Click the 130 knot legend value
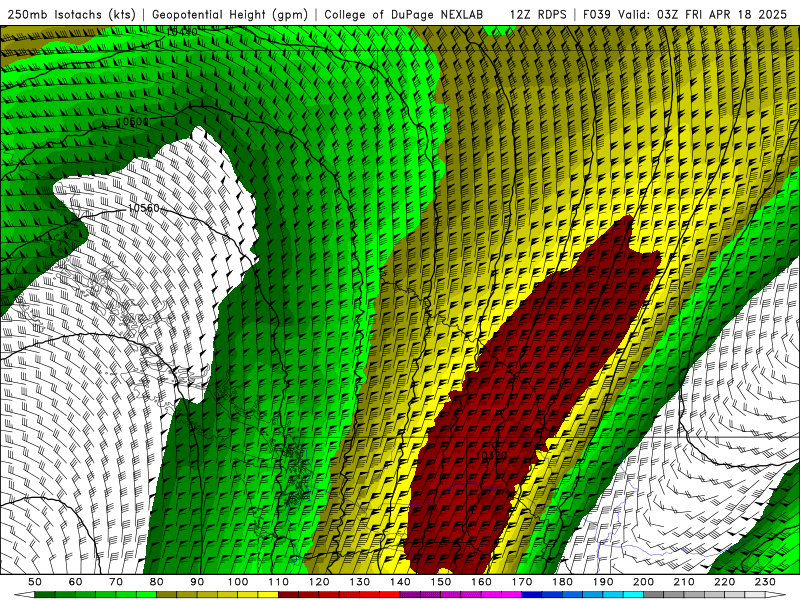 tap(360, 582)
